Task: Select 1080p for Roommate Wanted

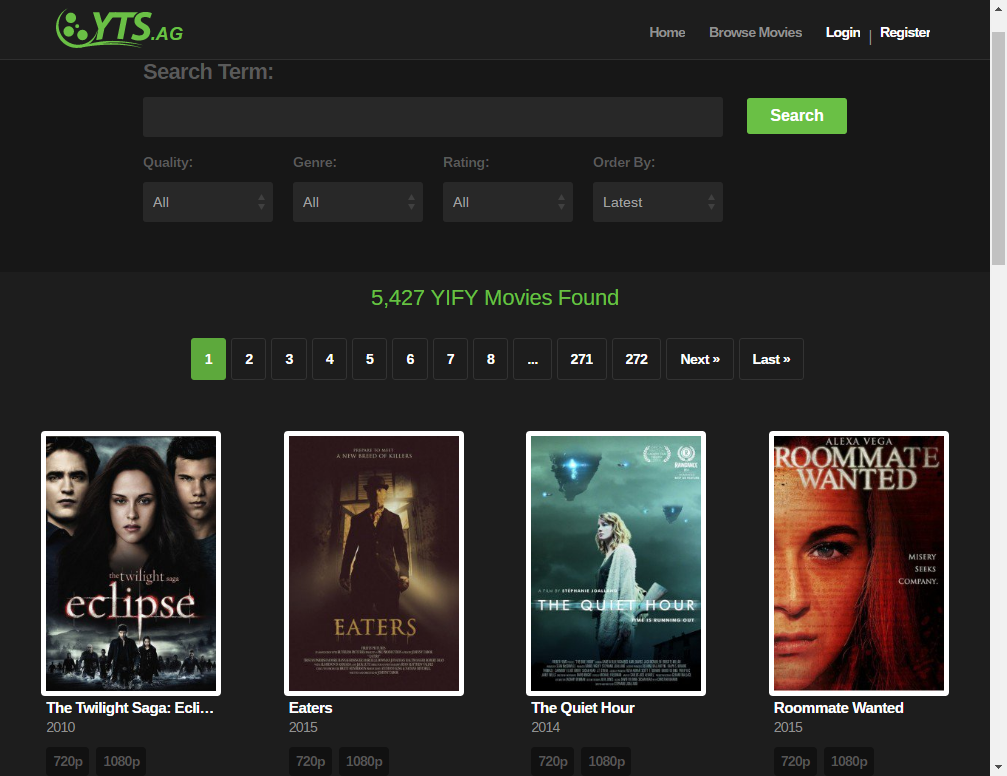Action: pyautogui.click(x=849, y=761)
